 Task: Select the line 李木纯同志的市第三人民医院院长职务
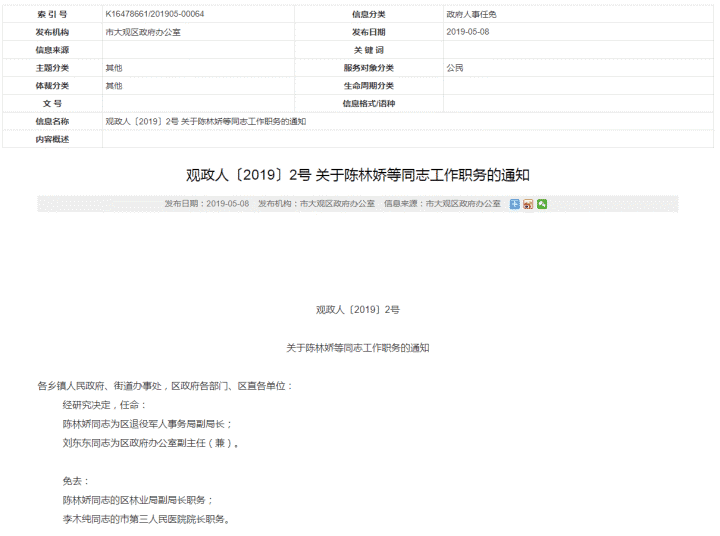point(146,519)
